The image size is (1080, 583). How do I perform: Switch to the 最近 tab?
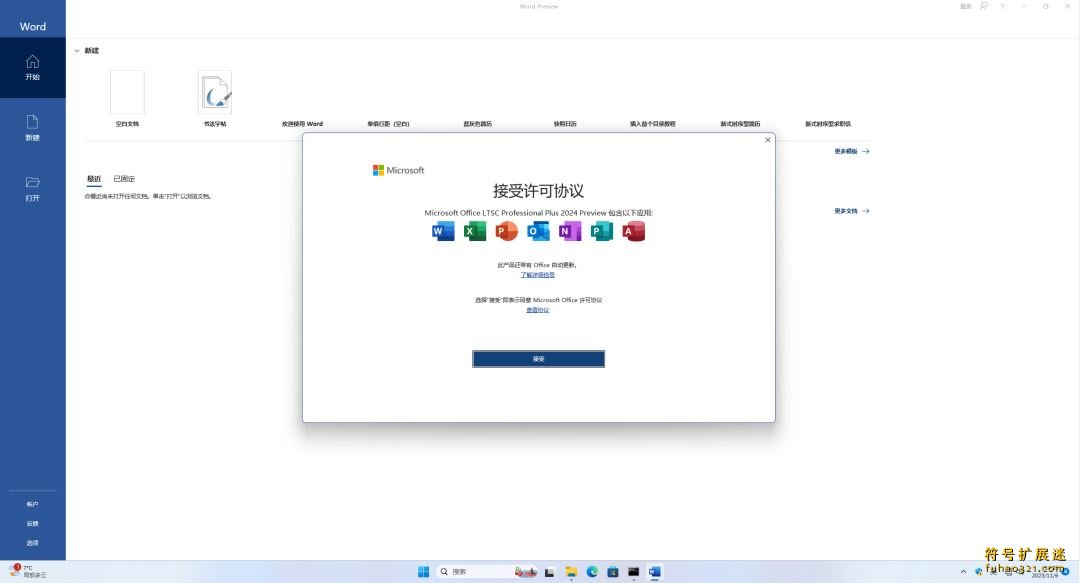94,178
